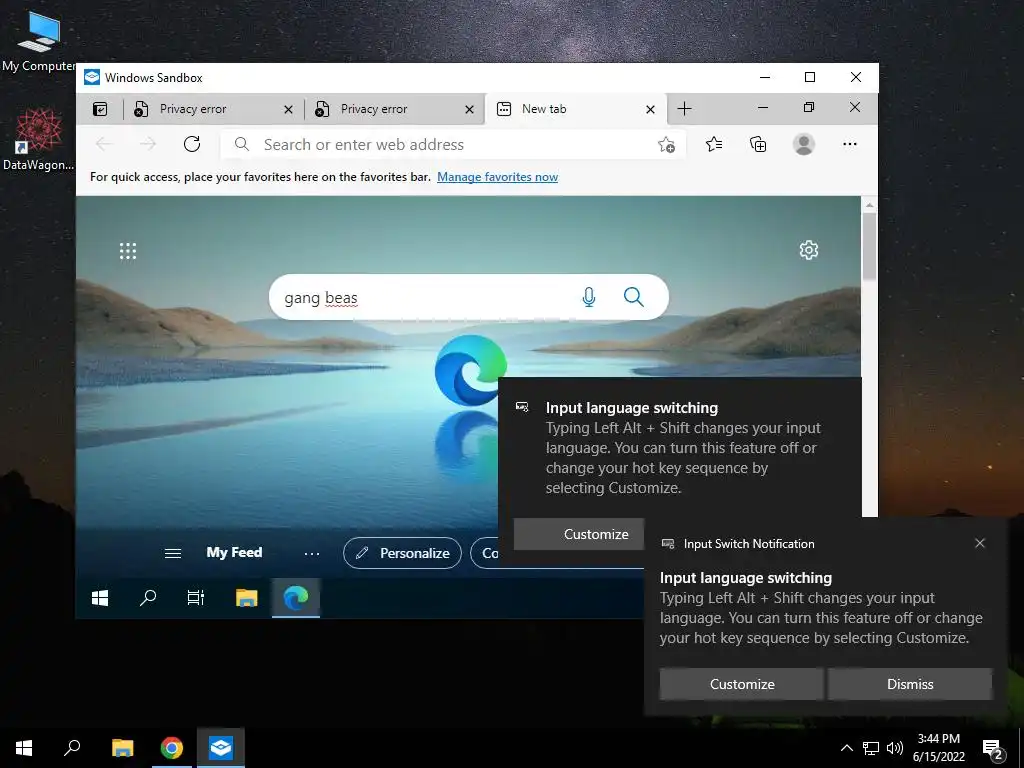Close the first Privacy error tab
The image size is (1024, 768).
click(288, 110)
